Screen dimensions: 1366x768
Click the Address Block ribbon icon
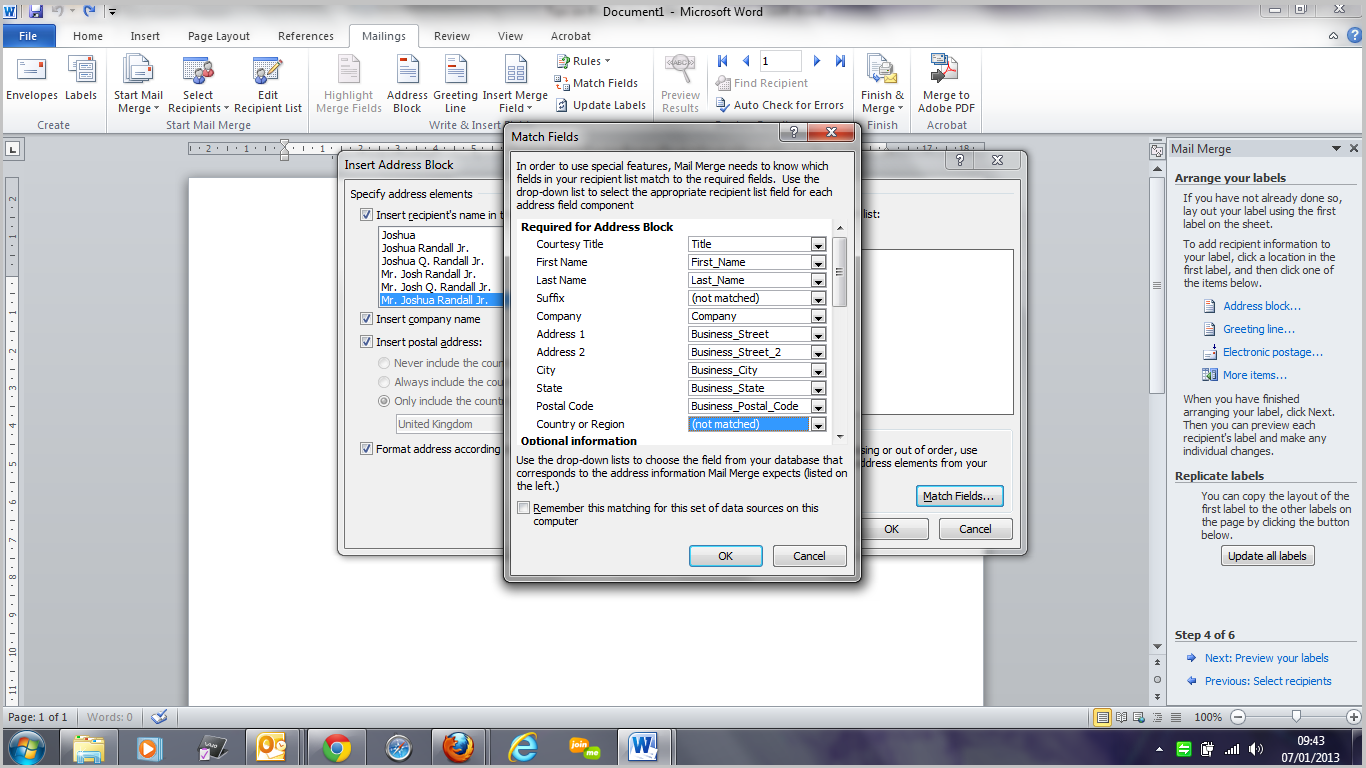click(407, 84)
